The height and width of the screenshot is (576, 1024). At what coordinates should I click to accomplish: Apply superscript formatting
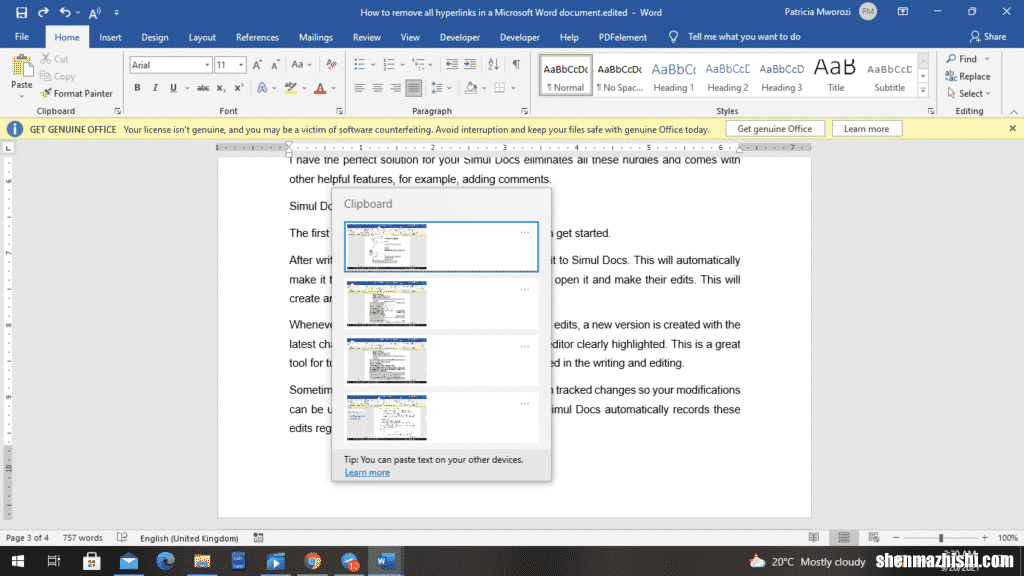(x=239, y=88)
